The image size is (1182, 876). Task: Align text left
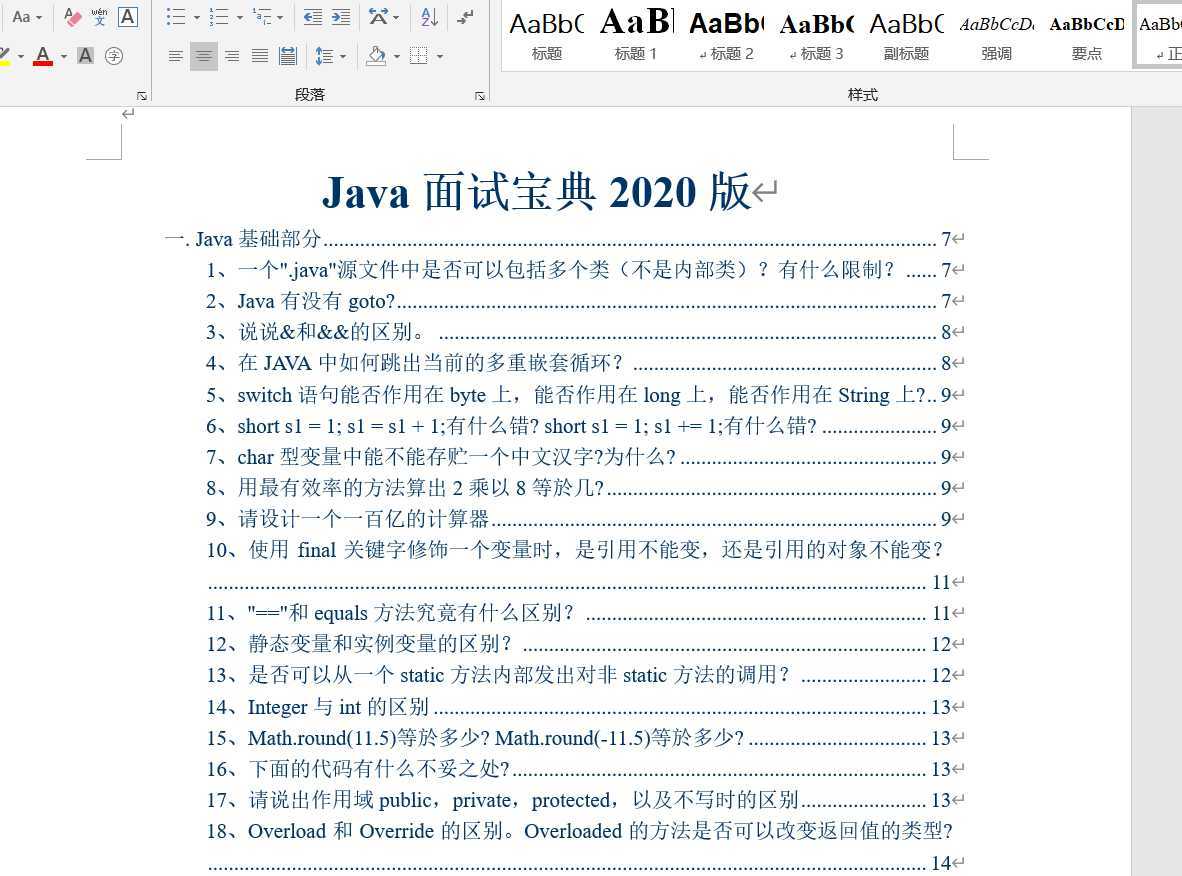(175, 56)
